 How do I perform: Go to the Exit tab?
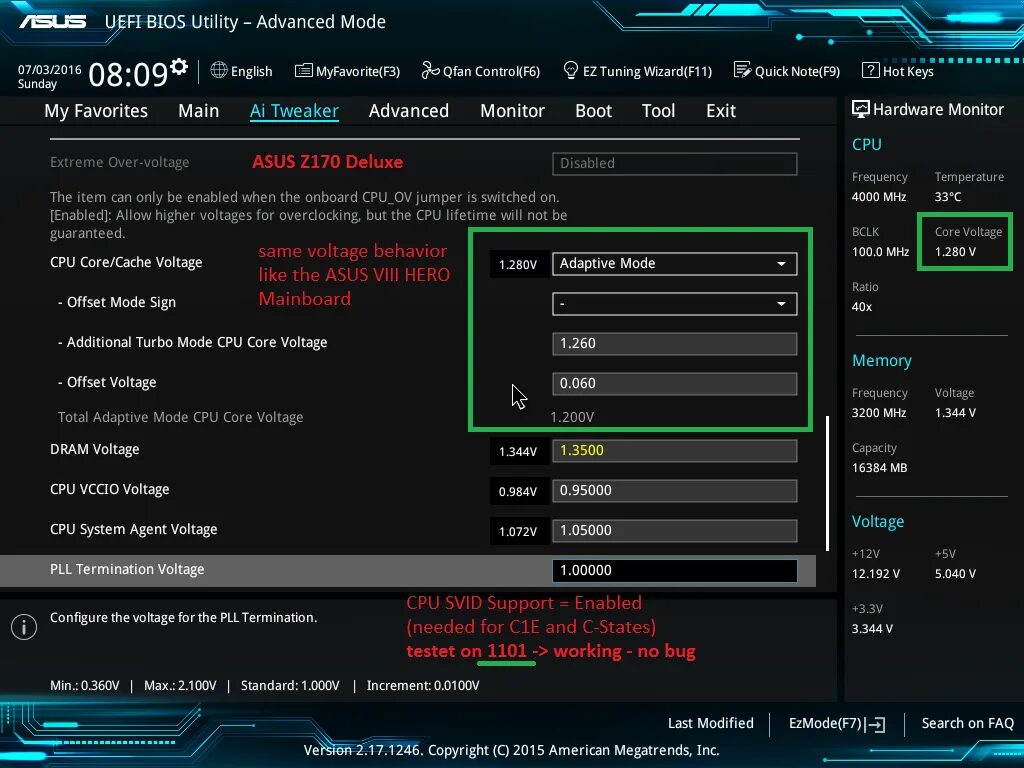[721, 111]
